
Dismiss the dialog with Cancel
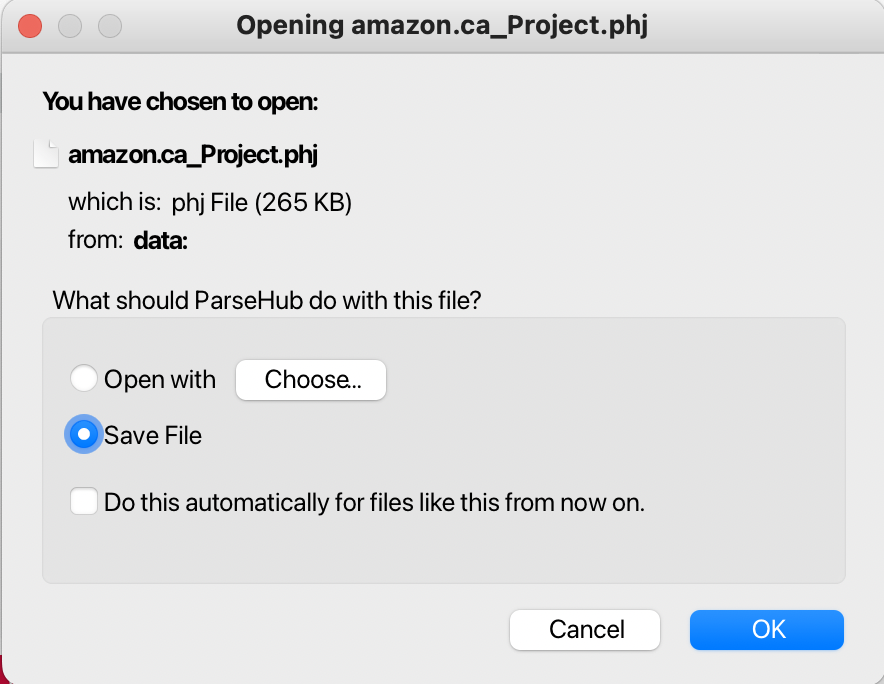click(585, 629)
